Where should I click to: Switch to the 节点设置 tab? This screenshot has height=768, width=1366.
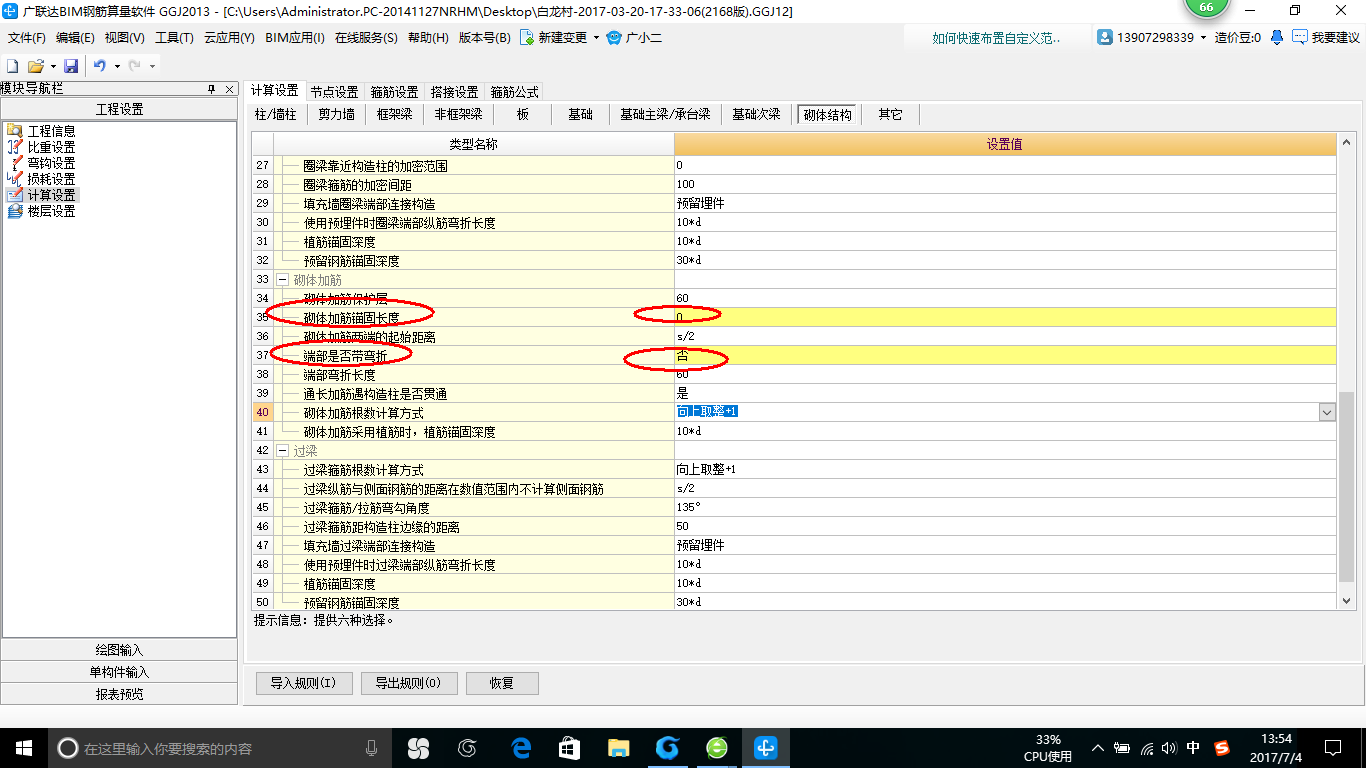tap(334, 91)
